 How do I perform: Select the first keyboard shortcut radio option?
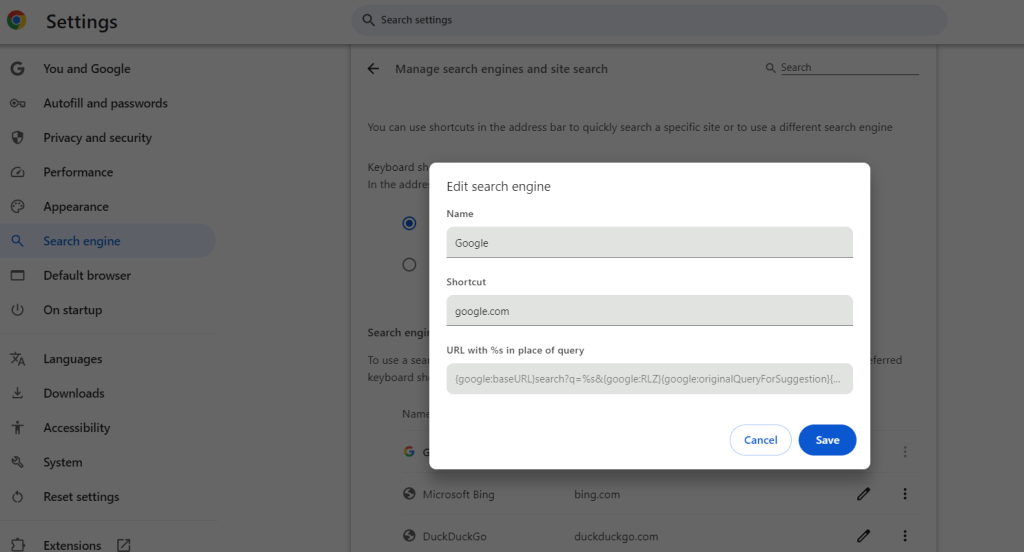coord(409,223)
